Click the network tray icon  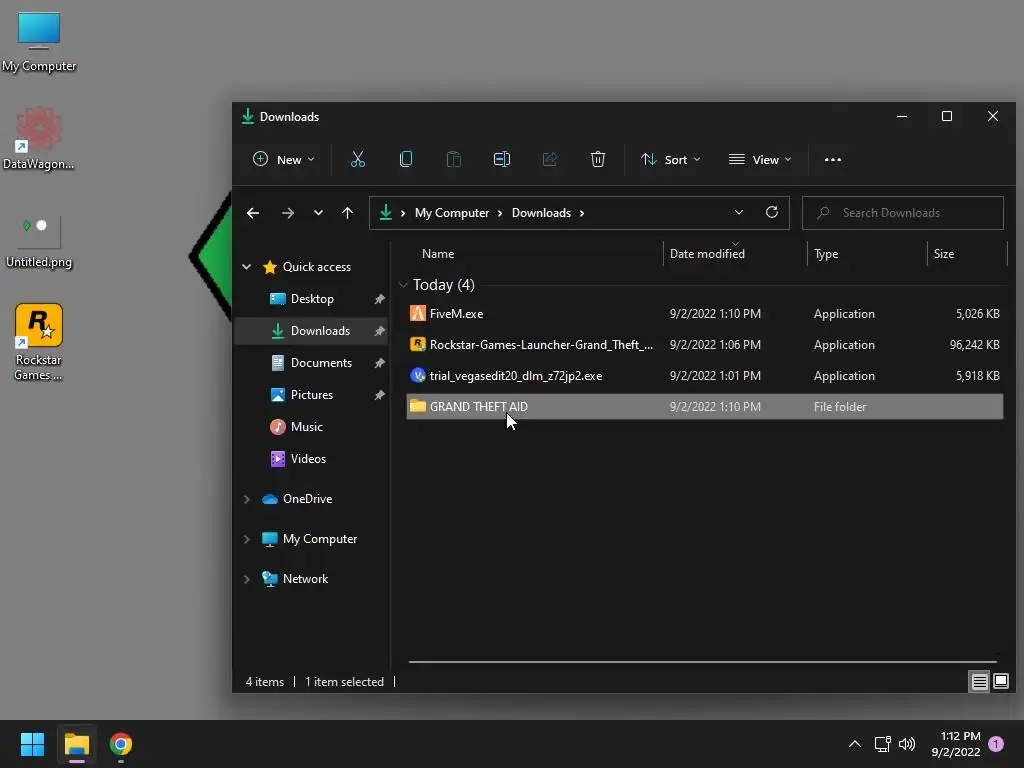pyautogui.click(x=882, y=744)
